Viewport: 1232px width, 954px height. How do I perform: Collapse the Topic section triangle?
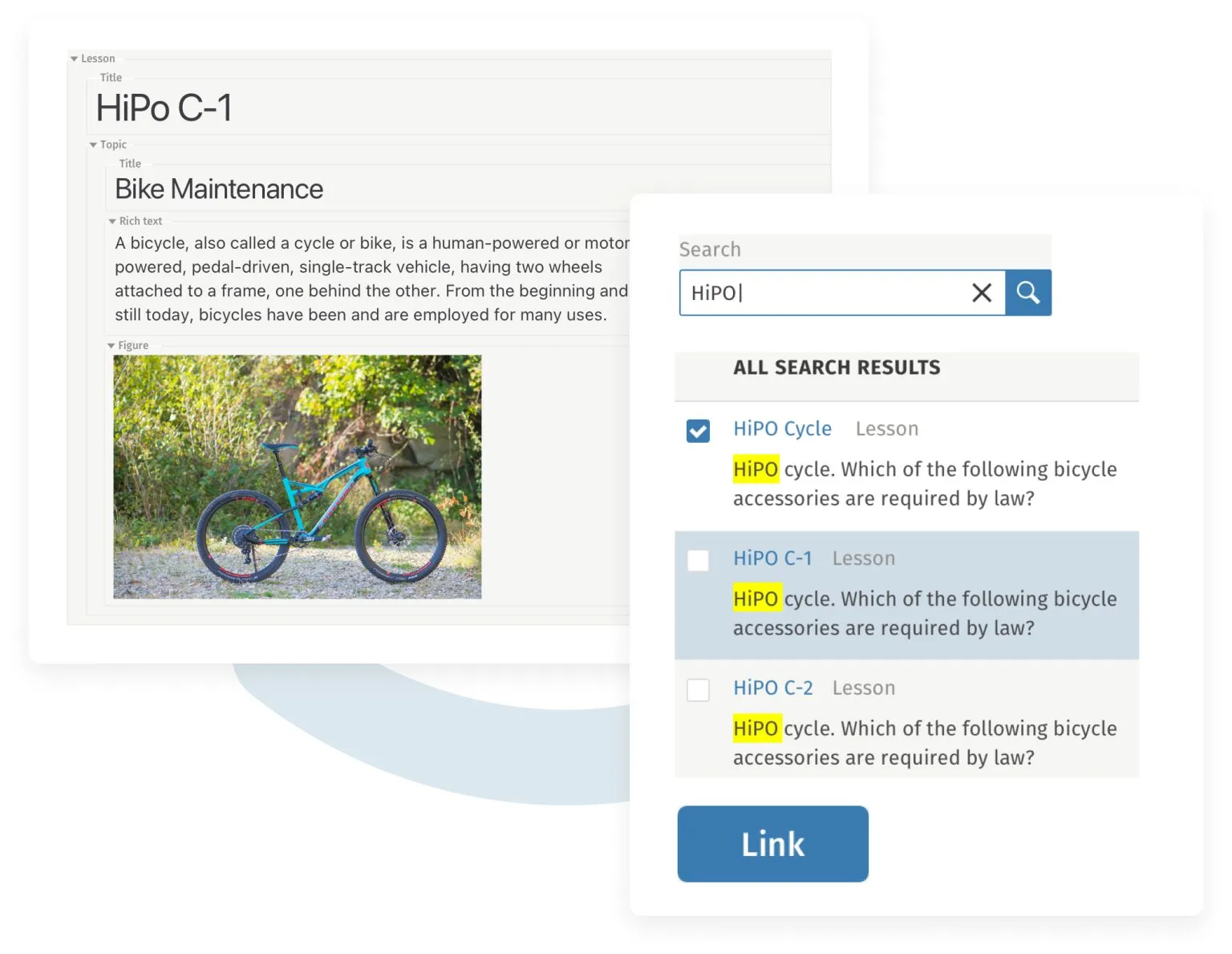pos(93,144)
